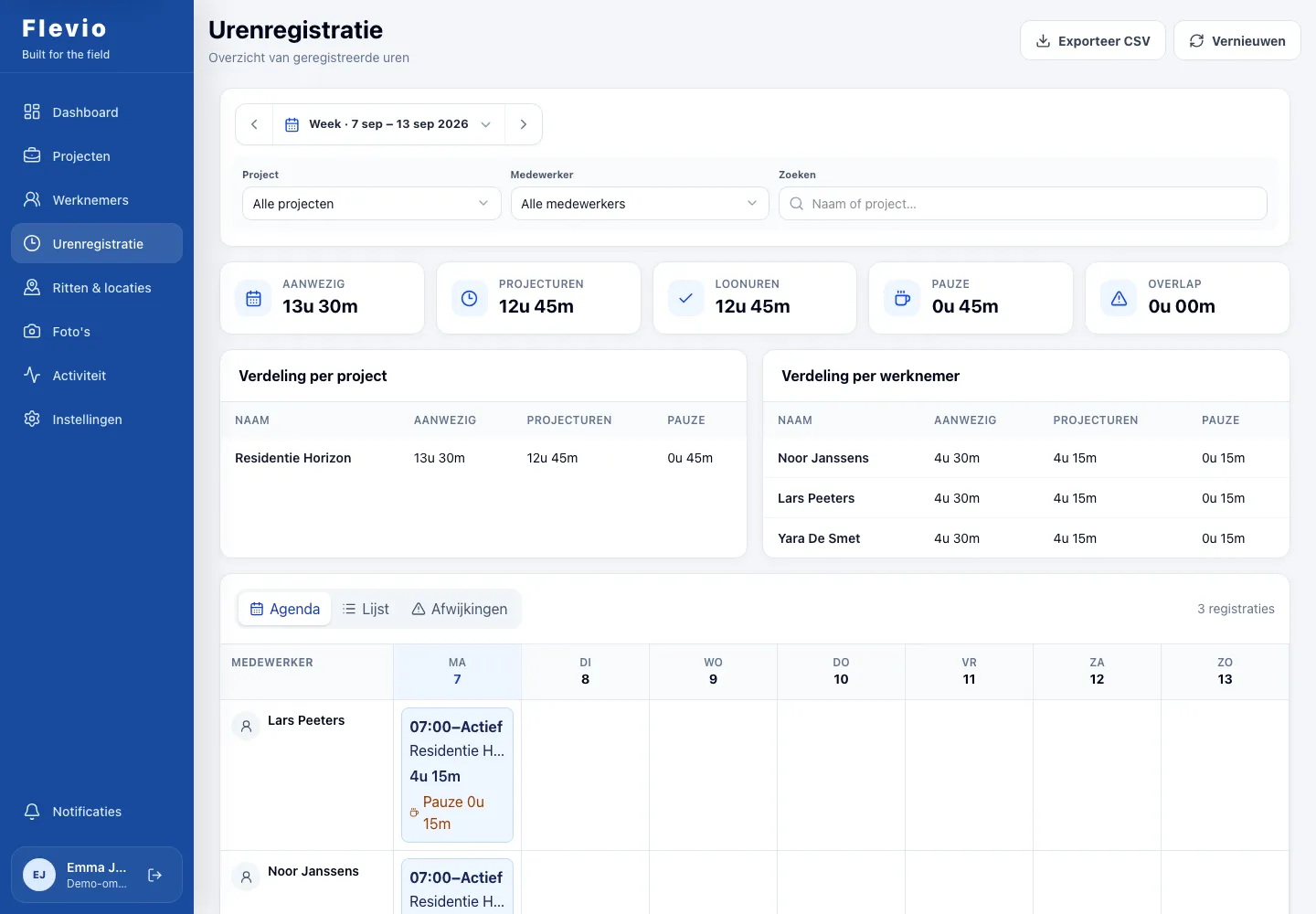Click the WO 9 day column header
Screen dimensions: 1316x914
click(x=713, y=671)
